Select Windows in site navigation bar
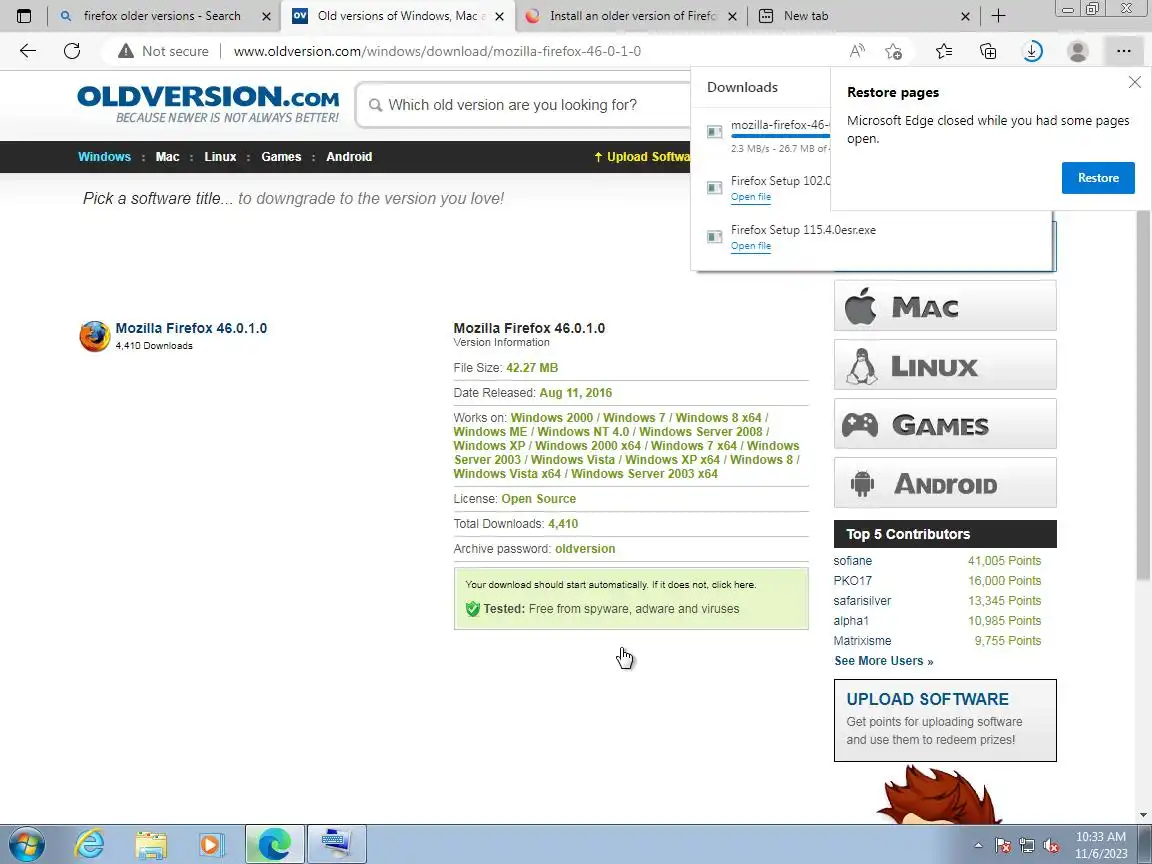 pyautogui.click(x=104, y=156)
